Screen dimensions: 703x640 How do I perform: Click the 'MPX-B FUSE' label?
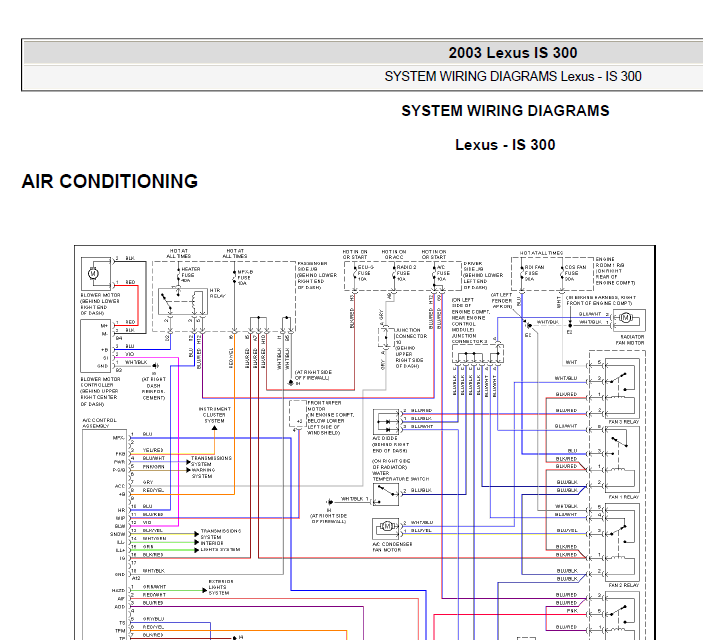pyautogui.click(x=245, y=274)
